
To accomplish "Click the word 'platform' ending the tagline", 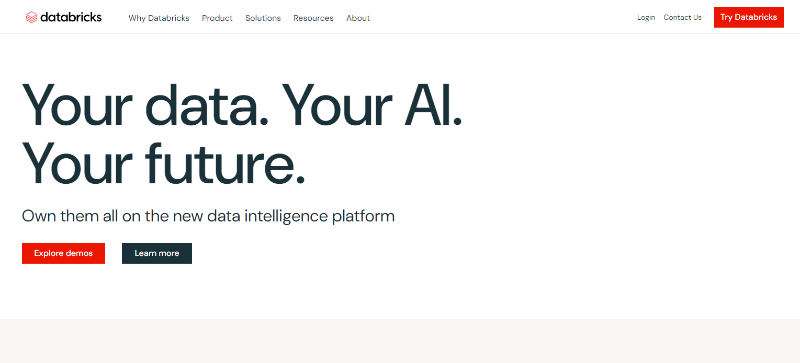I will click(363, 216).
